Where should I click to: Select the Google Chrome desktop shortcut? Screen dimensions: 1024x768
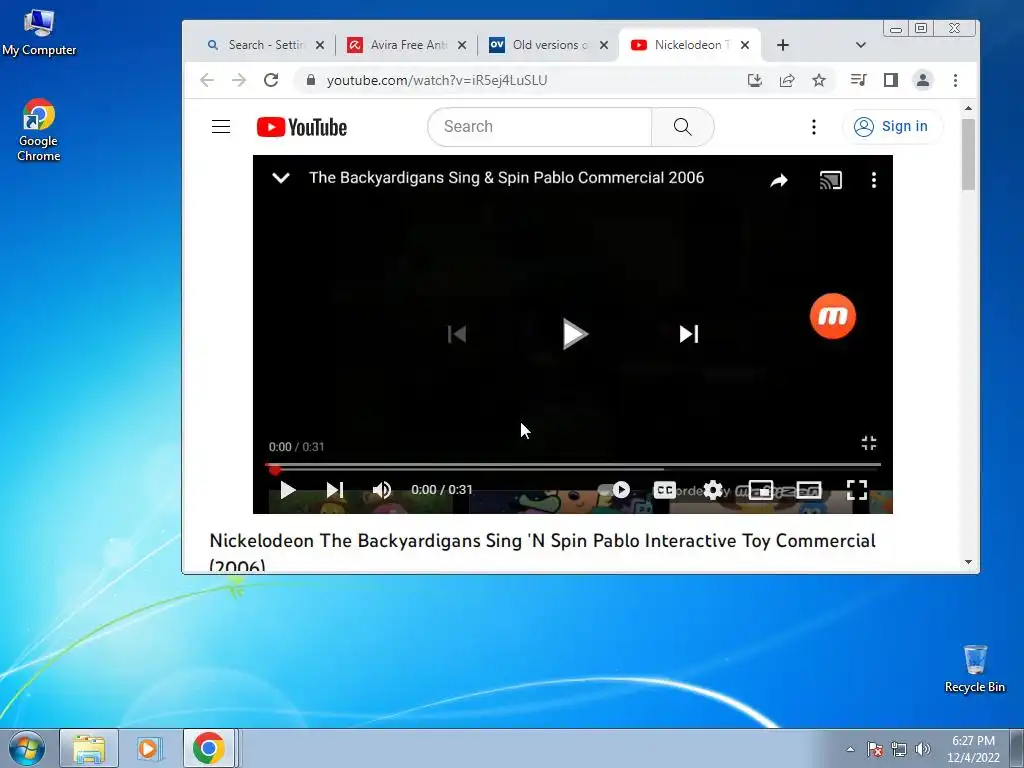39,130
